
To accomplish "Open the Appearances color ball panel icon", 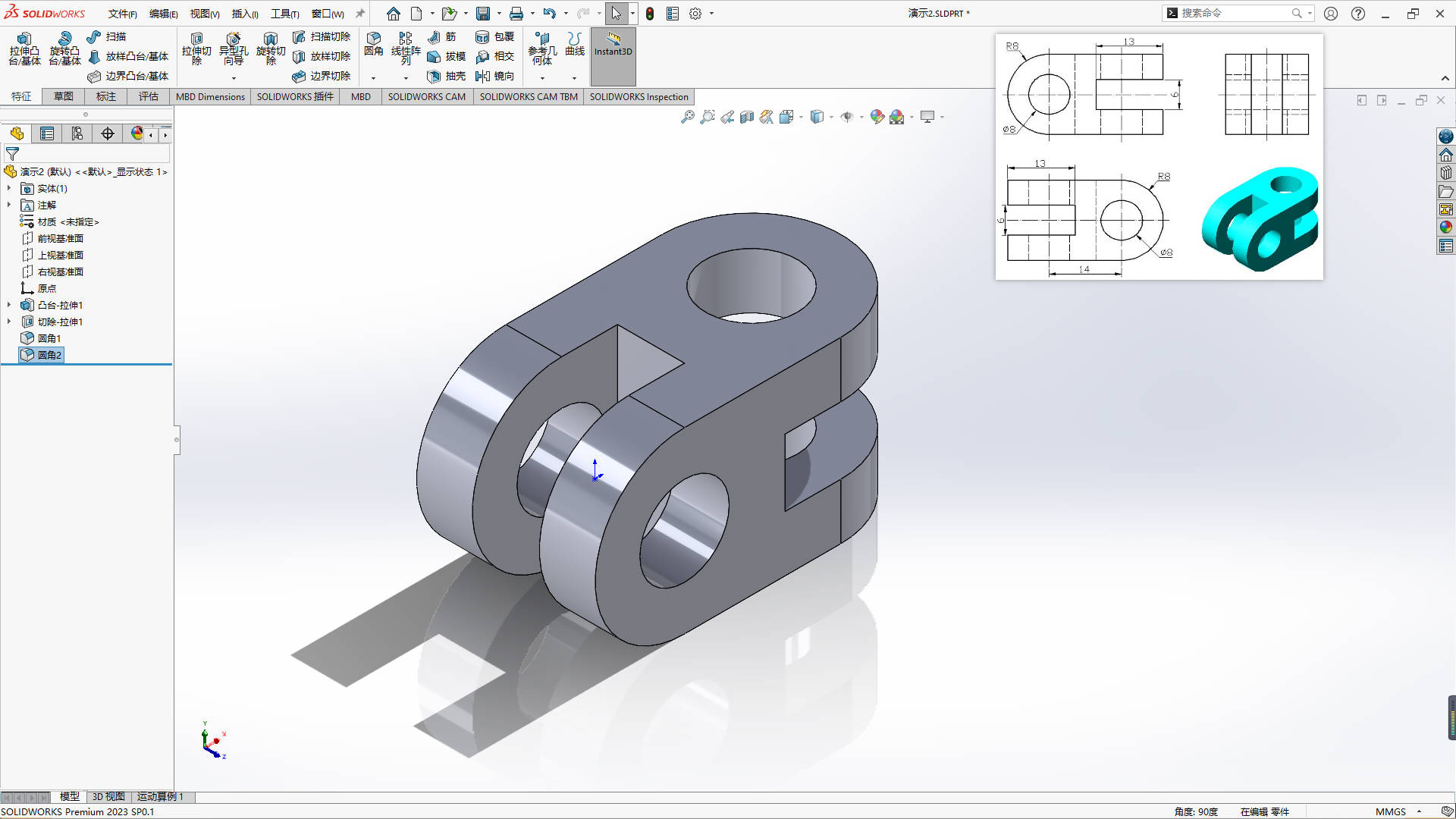I will click(x=1446, y=227).
